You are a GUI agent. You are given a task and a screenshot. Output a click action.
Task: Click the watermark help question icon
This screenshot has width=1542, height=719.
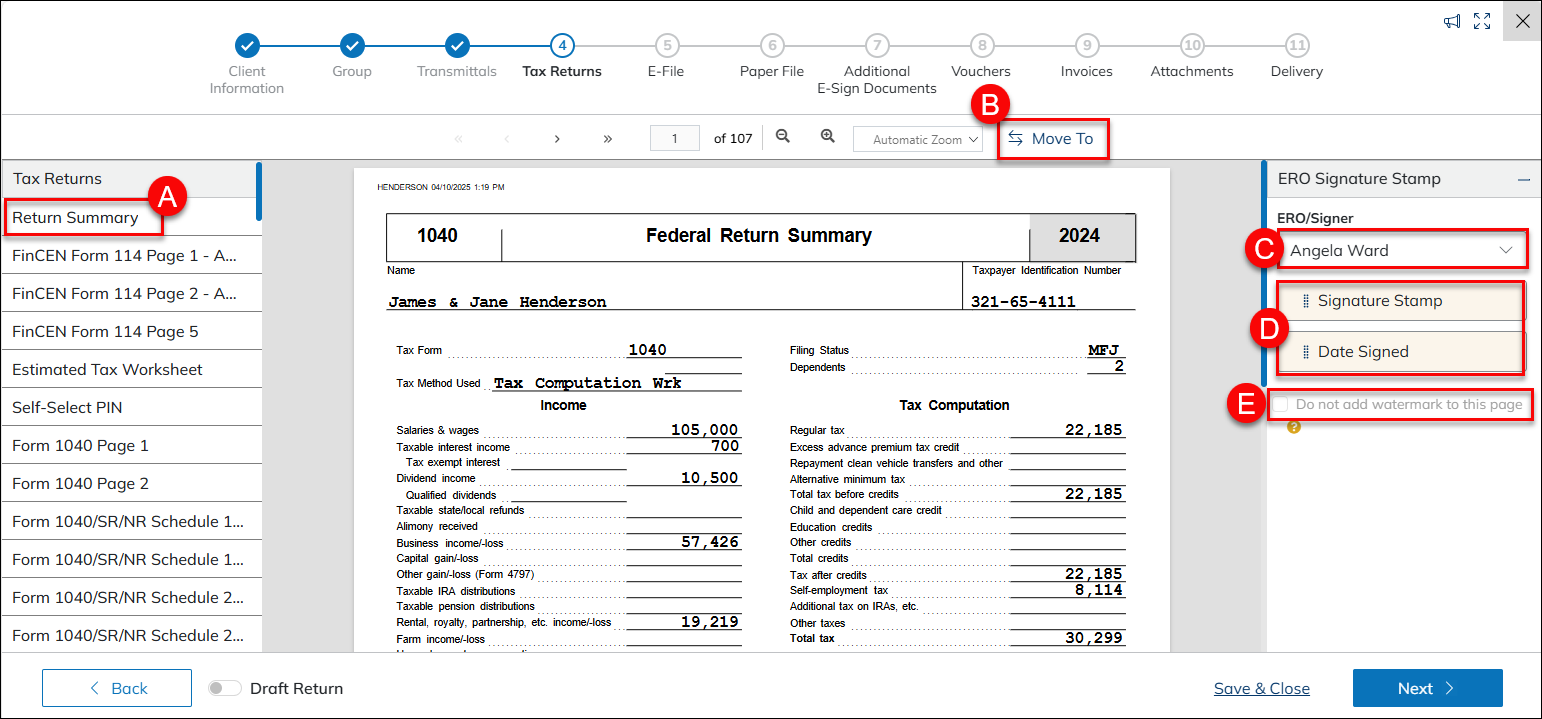click(1293, 427)
